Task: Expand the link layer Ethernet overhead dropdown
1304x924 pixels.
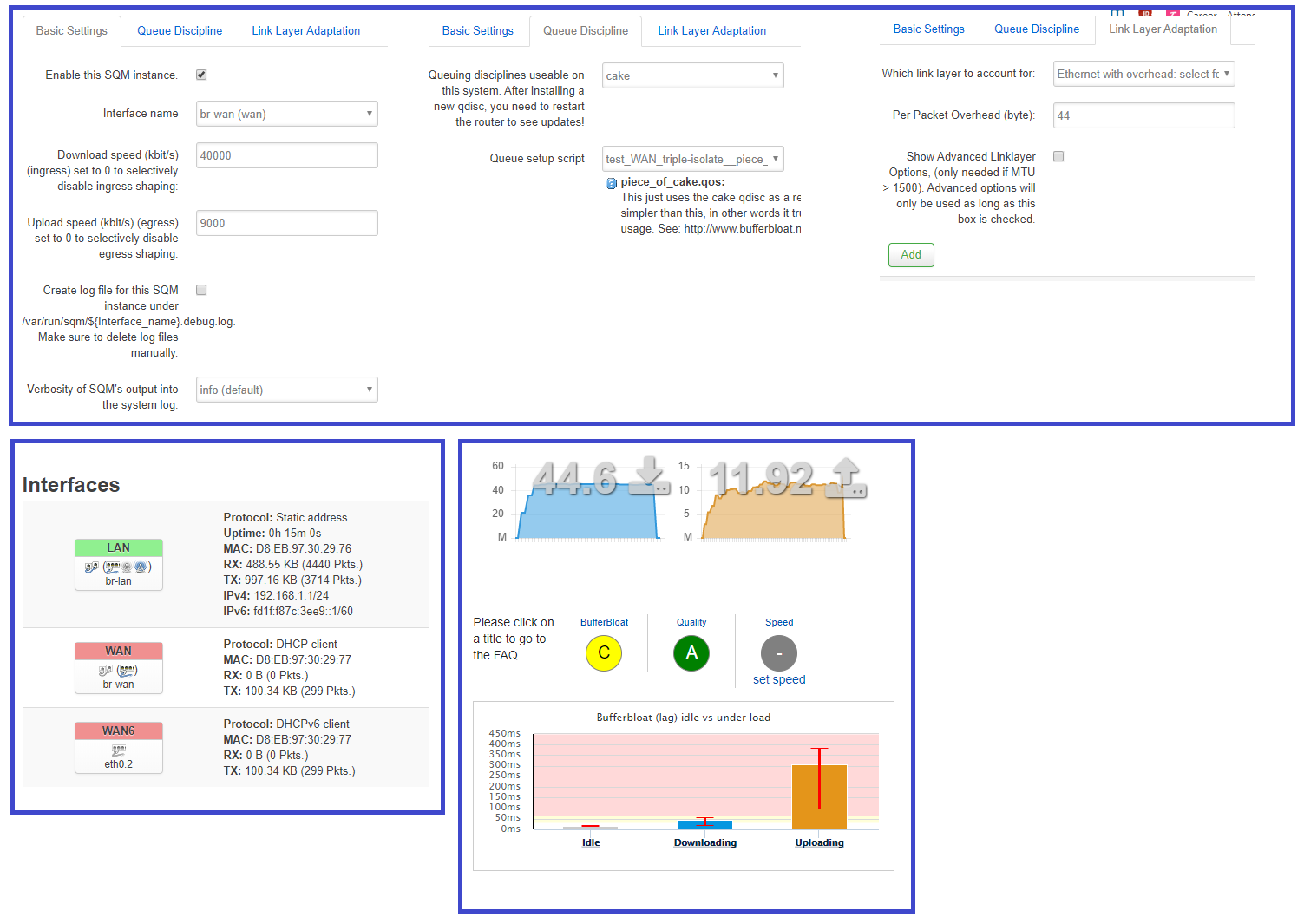Action: (1143, 75)
